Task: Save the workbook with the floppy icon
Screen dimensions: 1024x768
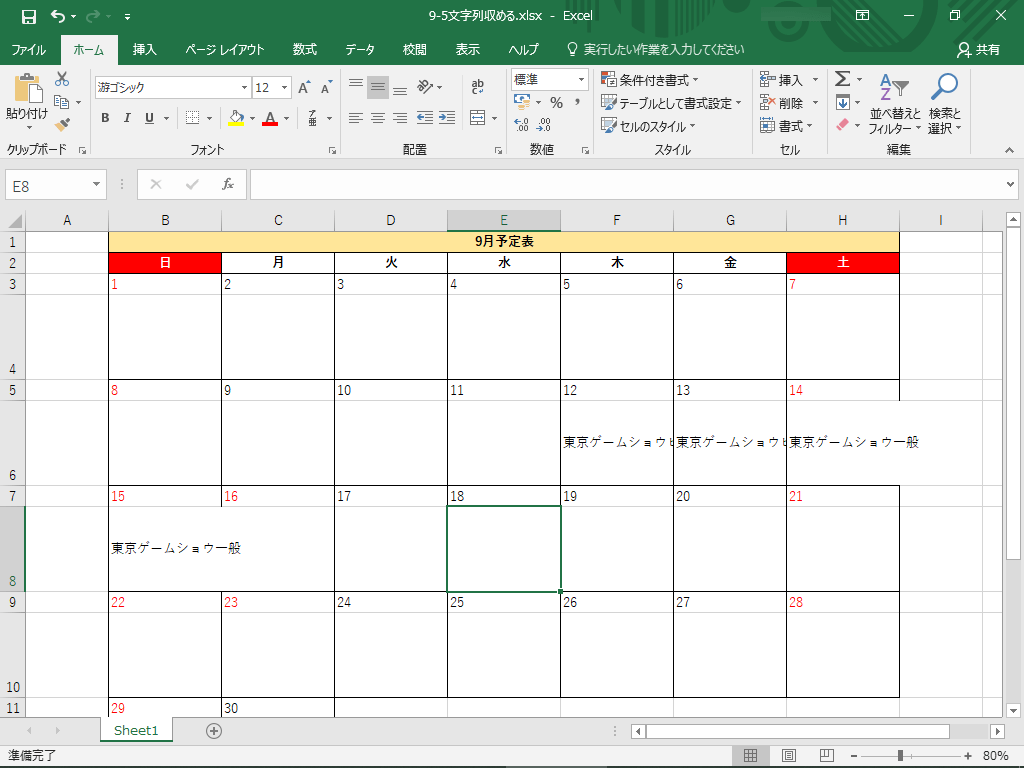Action: pyautogui.click(x=29, y=16)
